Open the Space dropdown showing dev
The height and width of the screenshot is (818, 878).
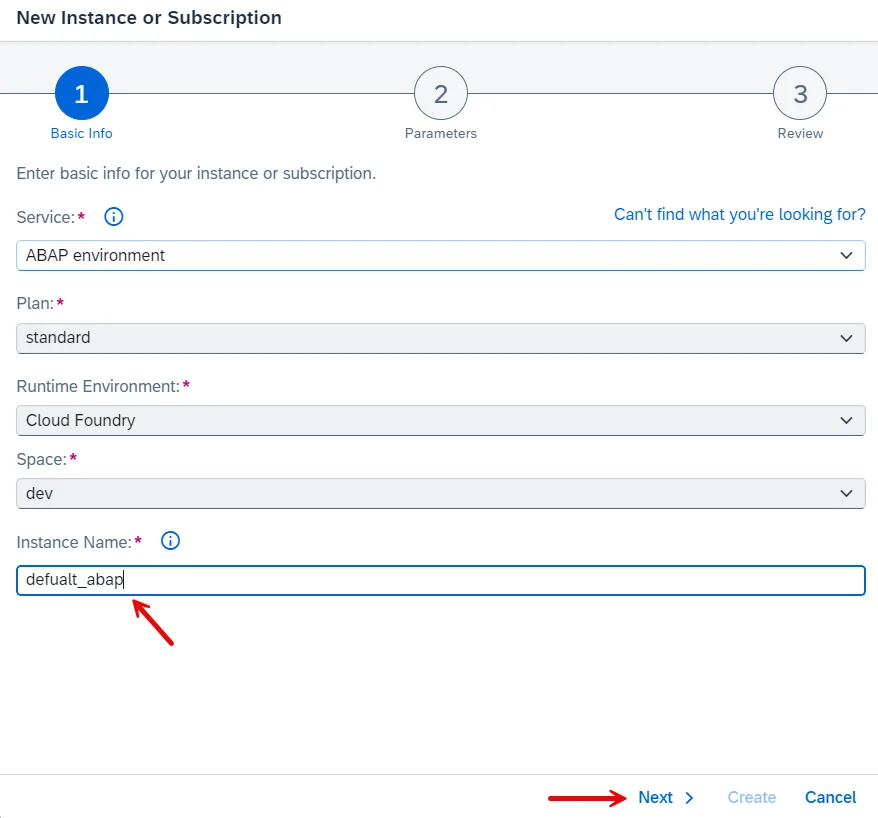[441, 493]
